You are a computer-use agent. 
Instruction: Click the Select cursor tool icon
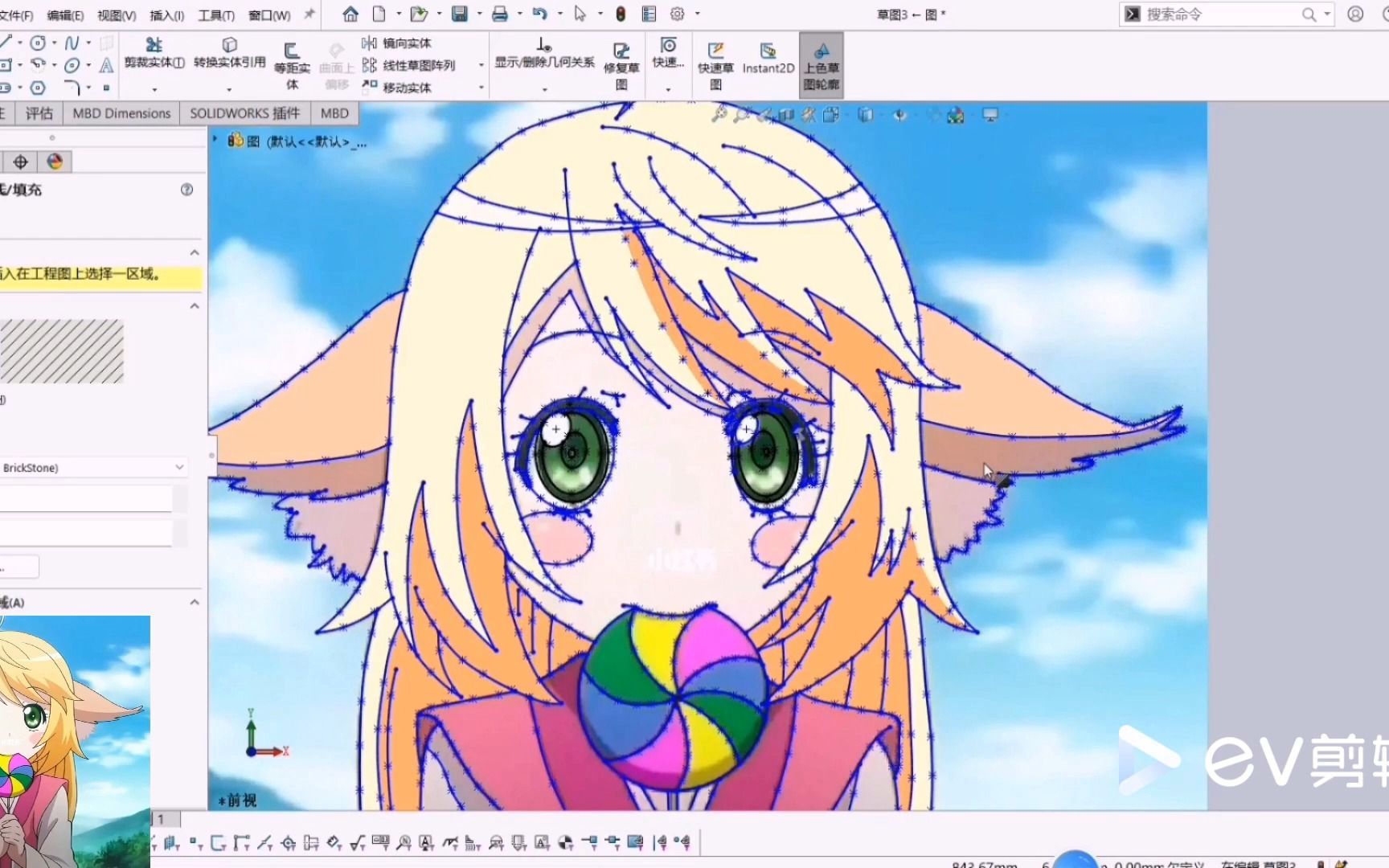pyautogui.click(x=580, y=14)
